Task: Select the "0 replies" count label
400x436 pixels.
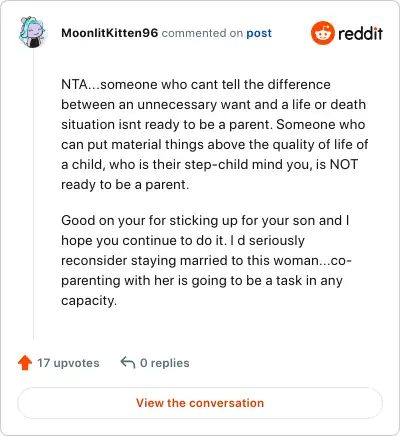Action: pyautogui.click(x=165, y=363)
